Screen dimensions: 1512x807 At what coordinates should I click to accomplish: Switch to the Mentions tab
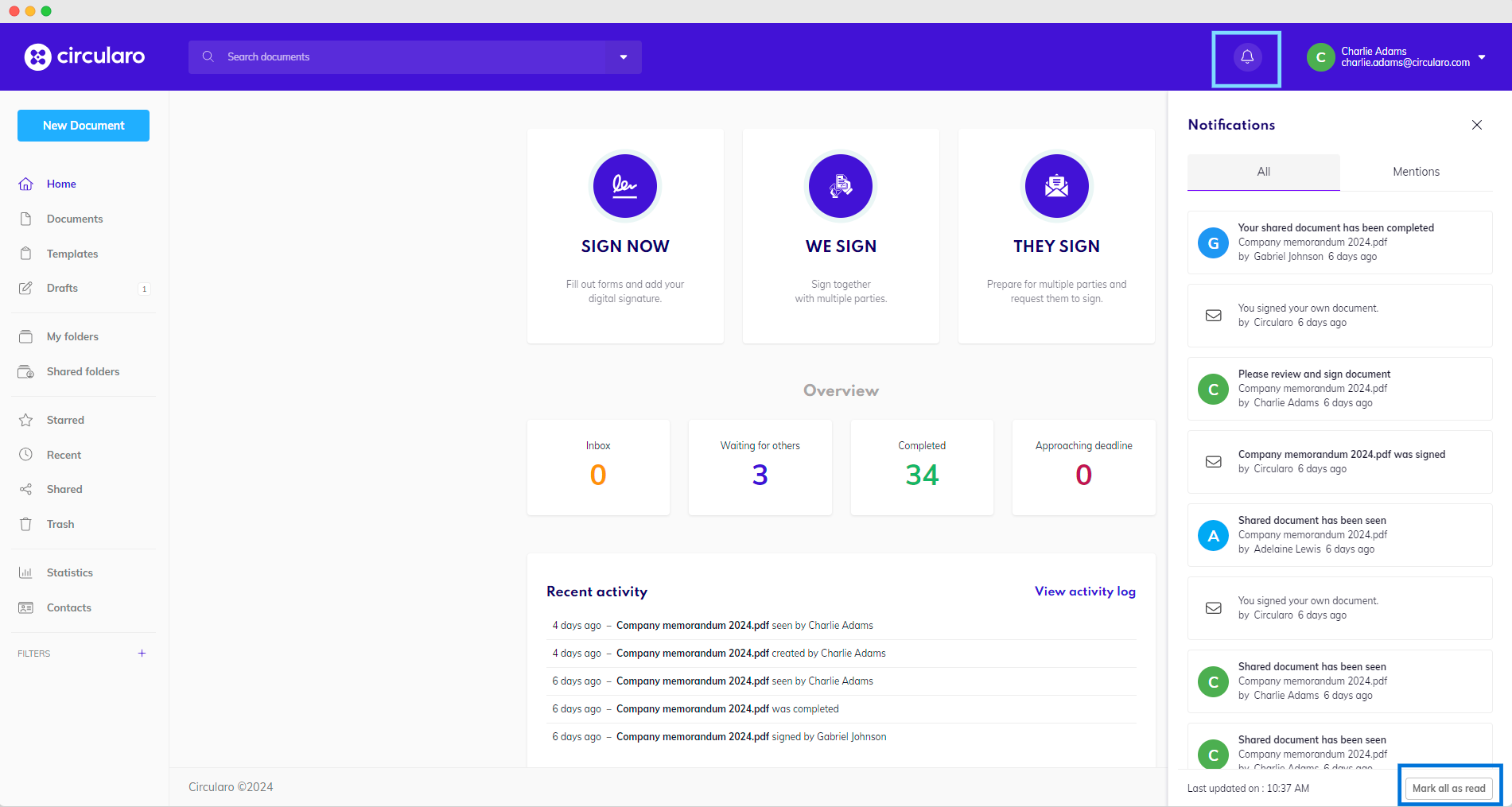1416,172
